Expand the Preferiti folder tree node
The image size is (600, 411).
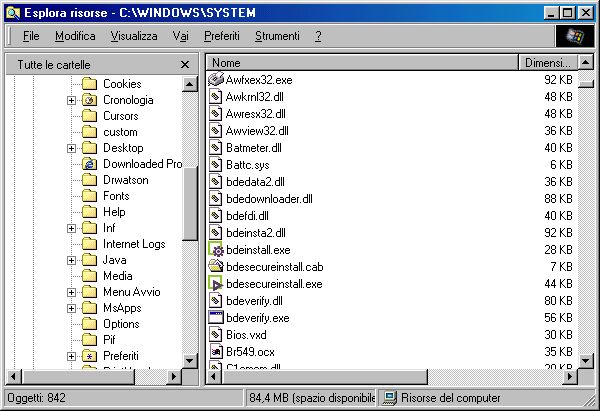[71, 356]
